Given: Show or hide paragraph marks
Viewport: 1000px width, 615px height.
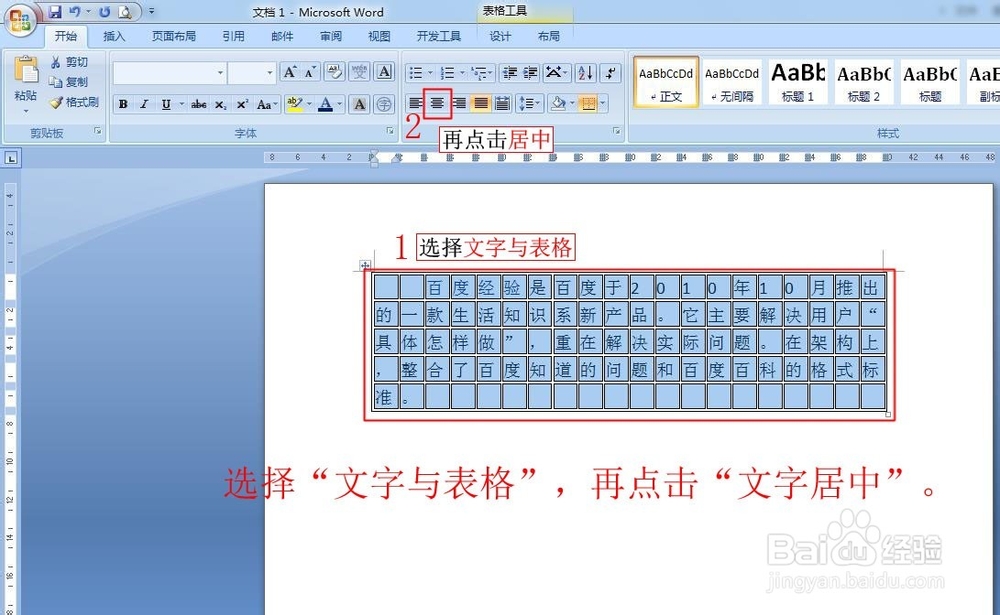Looking at the screenshot, I should (x=610, y=73).
